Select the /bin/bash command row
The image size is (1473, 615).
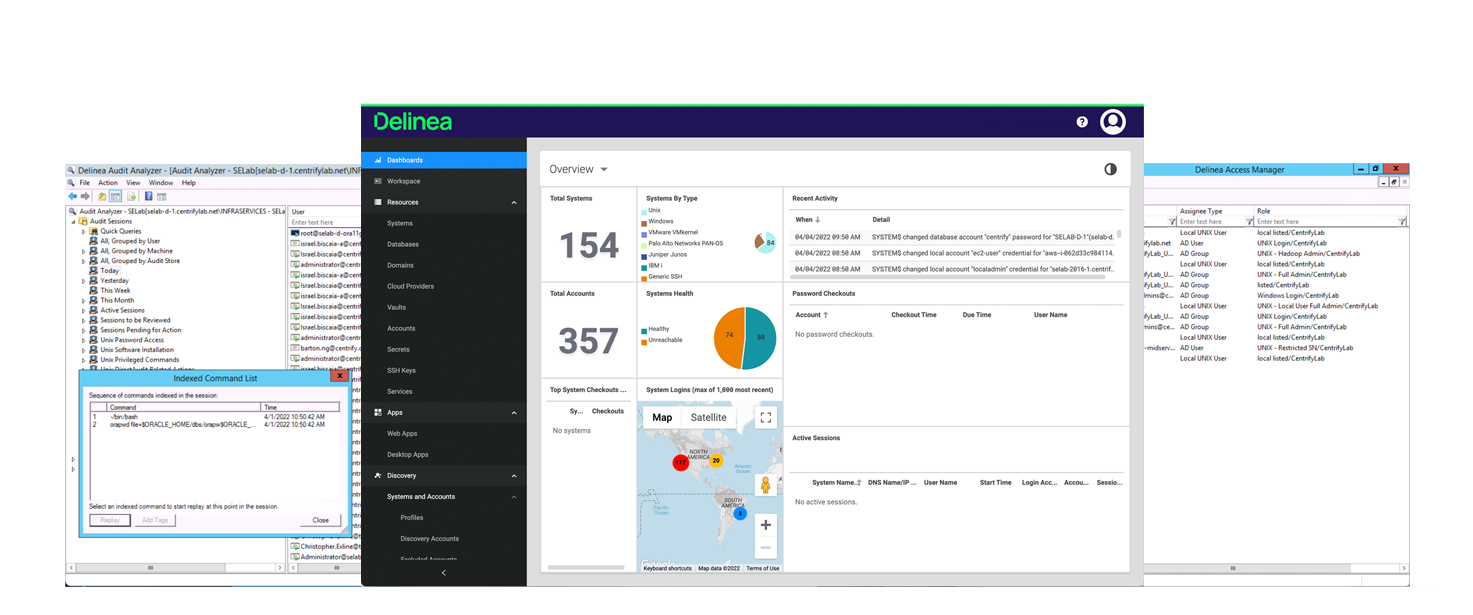(x=215, y=416)
